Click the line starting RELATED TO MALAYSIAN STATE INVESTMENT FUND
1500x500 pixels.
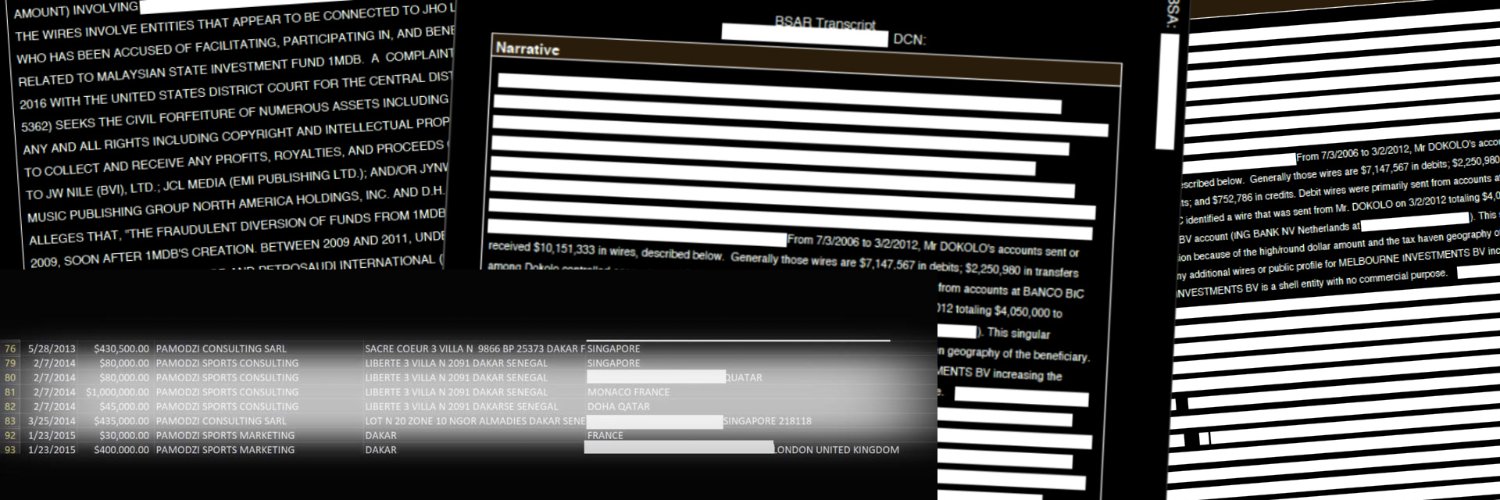pos(236,71)
